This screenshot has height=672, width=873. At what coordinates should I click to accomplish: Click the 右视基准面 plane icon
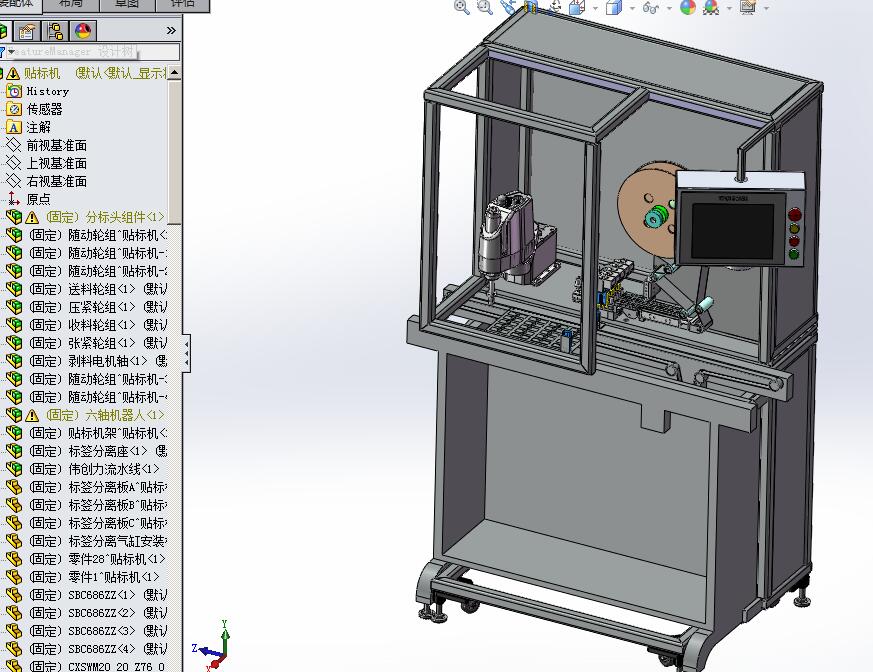click(x=13, y=181)
